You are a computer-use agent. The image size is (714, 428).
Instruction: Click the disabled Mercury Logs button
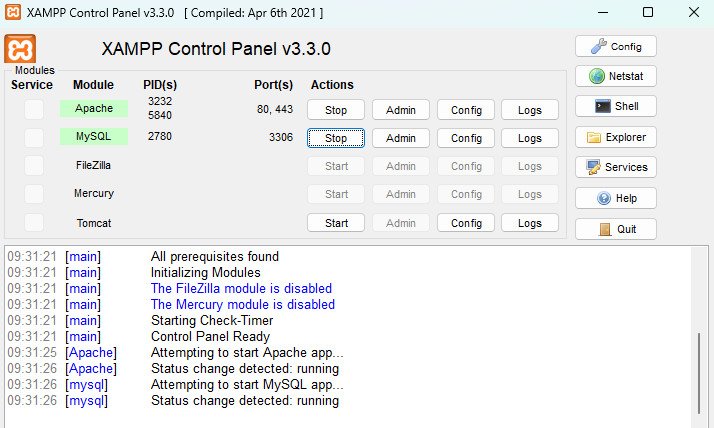[x=530, y=194]
